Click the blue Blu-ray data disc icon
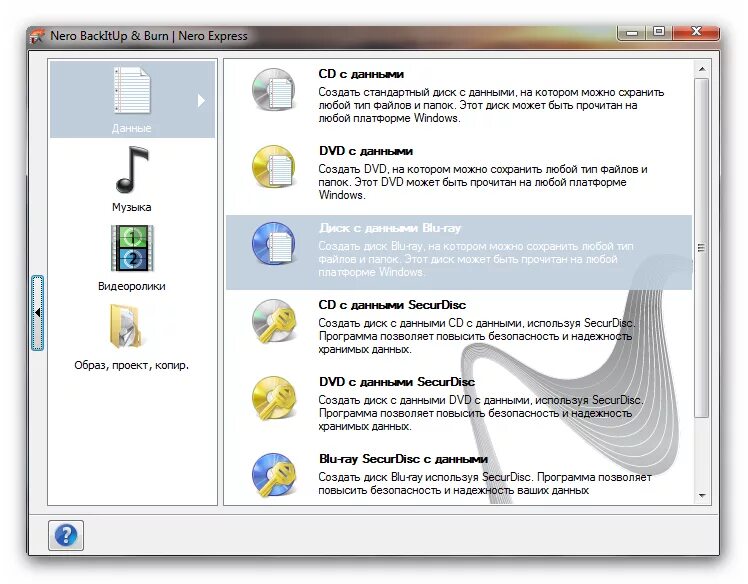The height and width of the screenshot is (584, 748). coord(274,243)
